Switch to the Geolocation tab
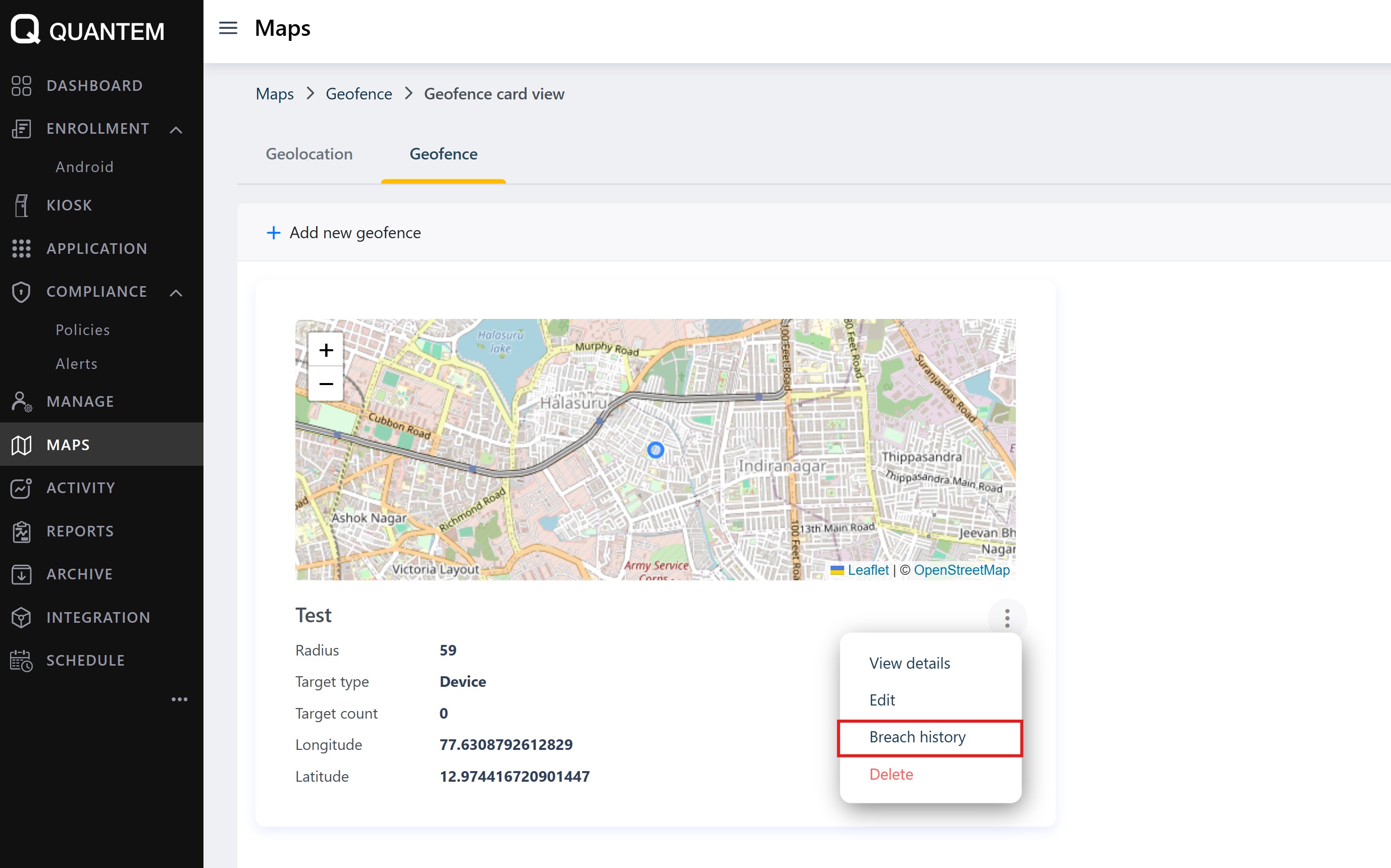The image size is (1391, 868). [x=309, y=154]
